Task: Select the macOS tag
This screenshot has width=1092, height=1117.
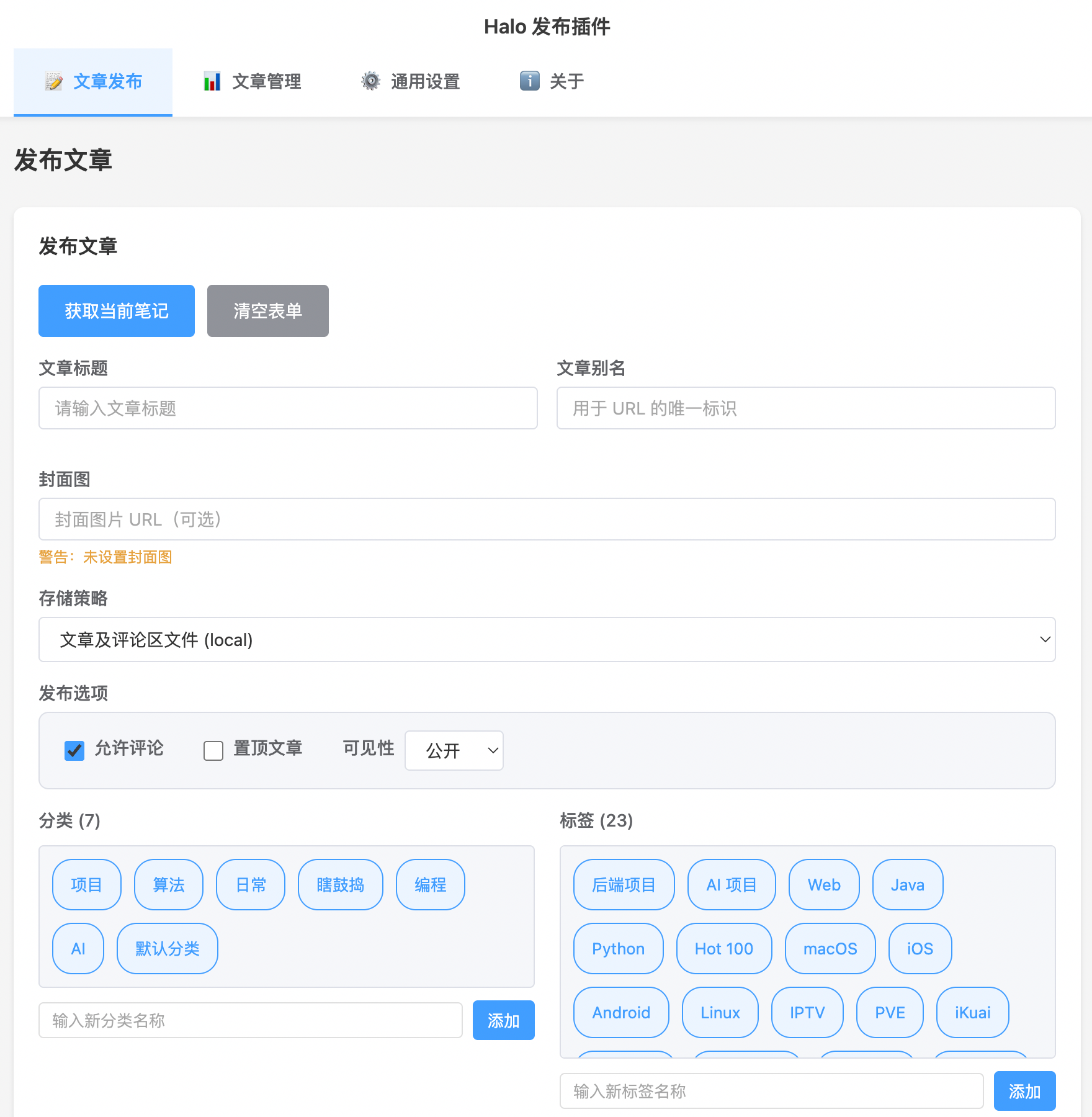Action: coord(830,949)
